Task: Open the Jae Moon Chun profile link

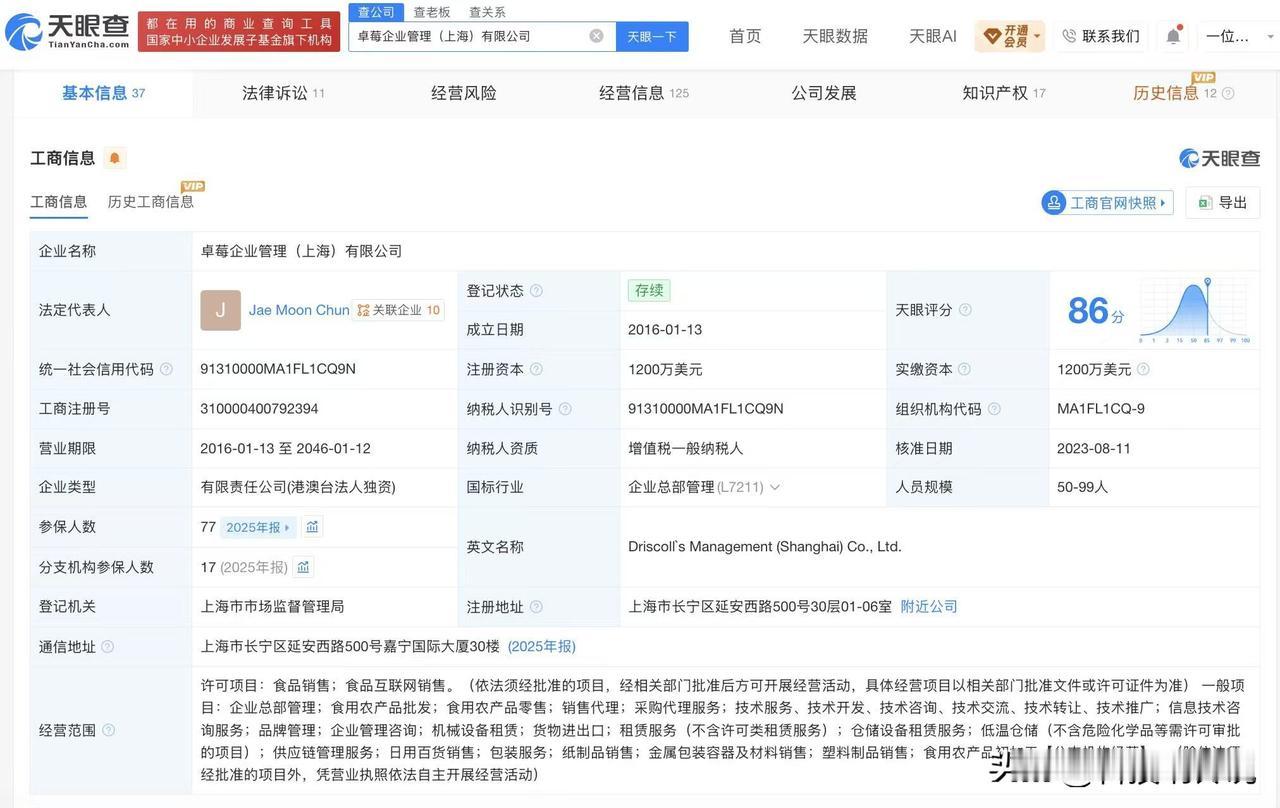Action: click(299, 310)
